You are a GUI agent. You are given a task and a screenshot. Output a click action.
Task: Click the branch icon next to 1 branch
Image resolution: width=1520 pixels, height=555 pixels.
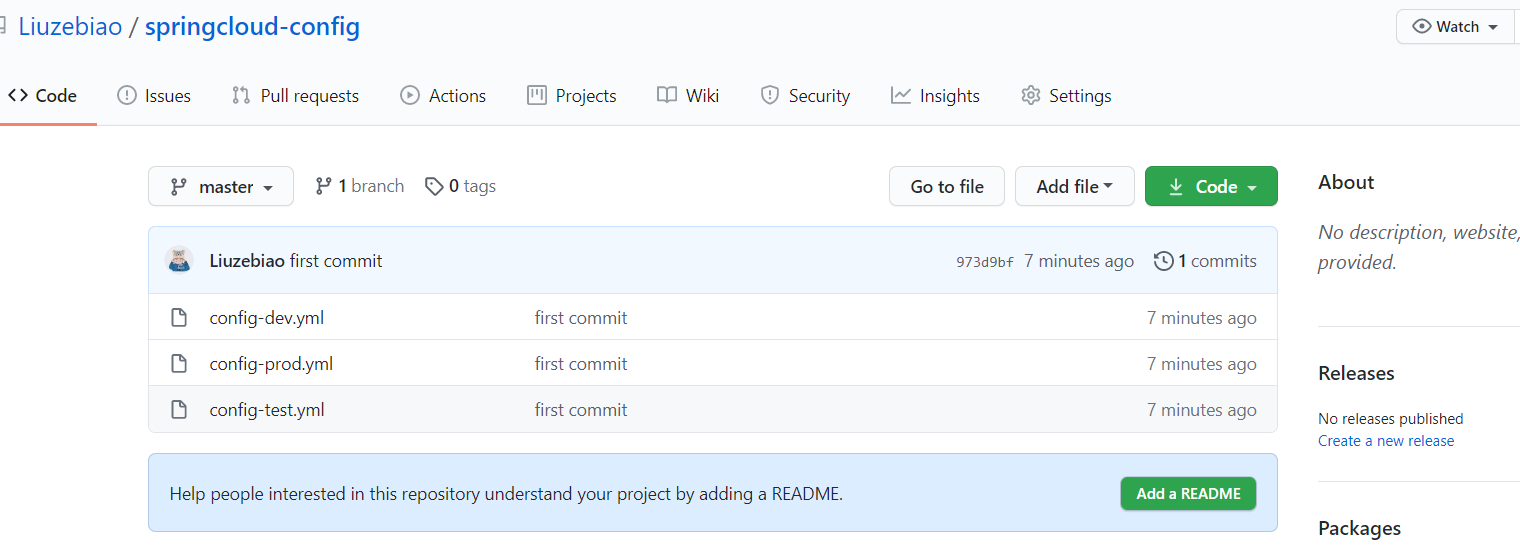[x=323, y=186]
